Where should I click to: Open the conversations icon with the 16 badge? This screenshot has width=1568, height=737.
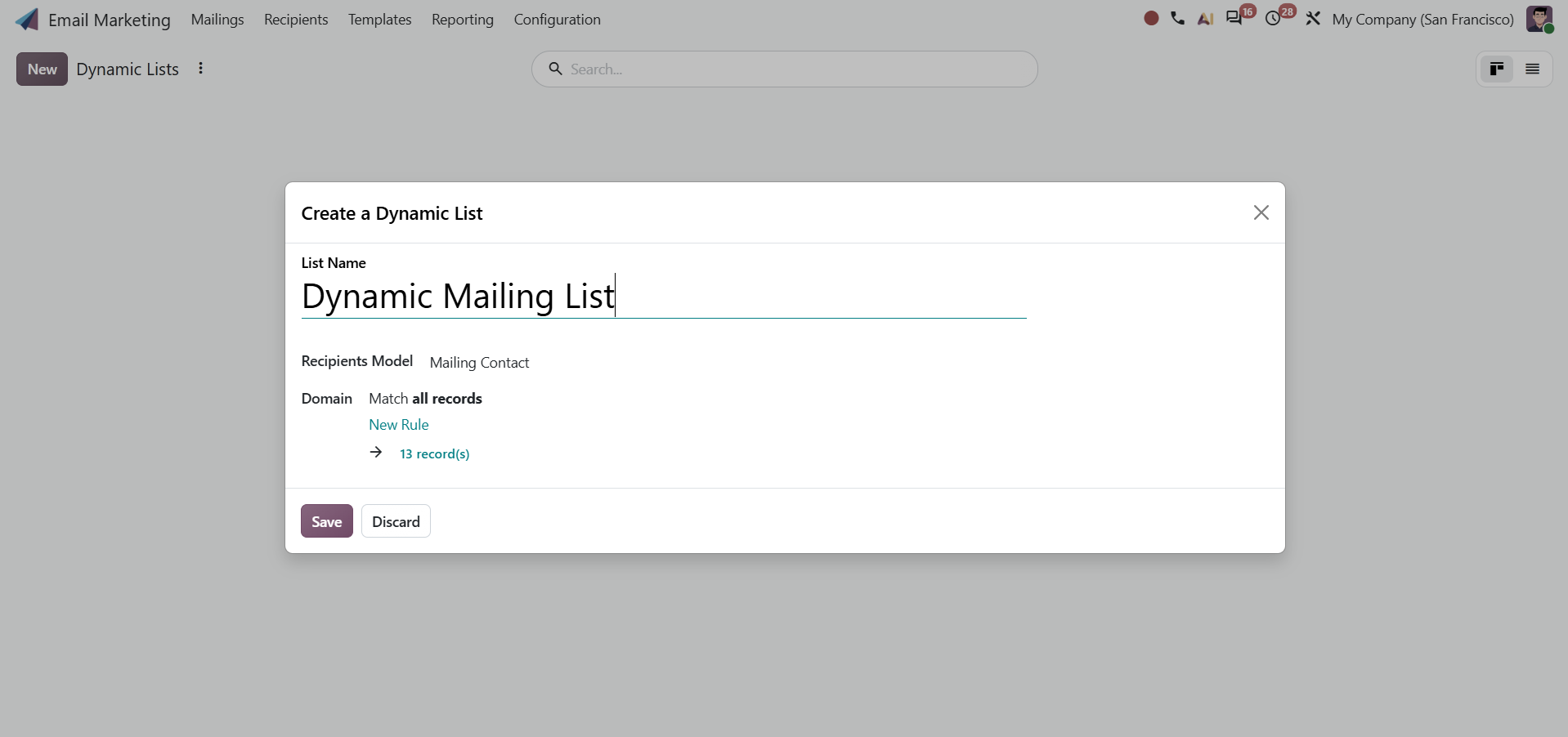coord(1234,19)
